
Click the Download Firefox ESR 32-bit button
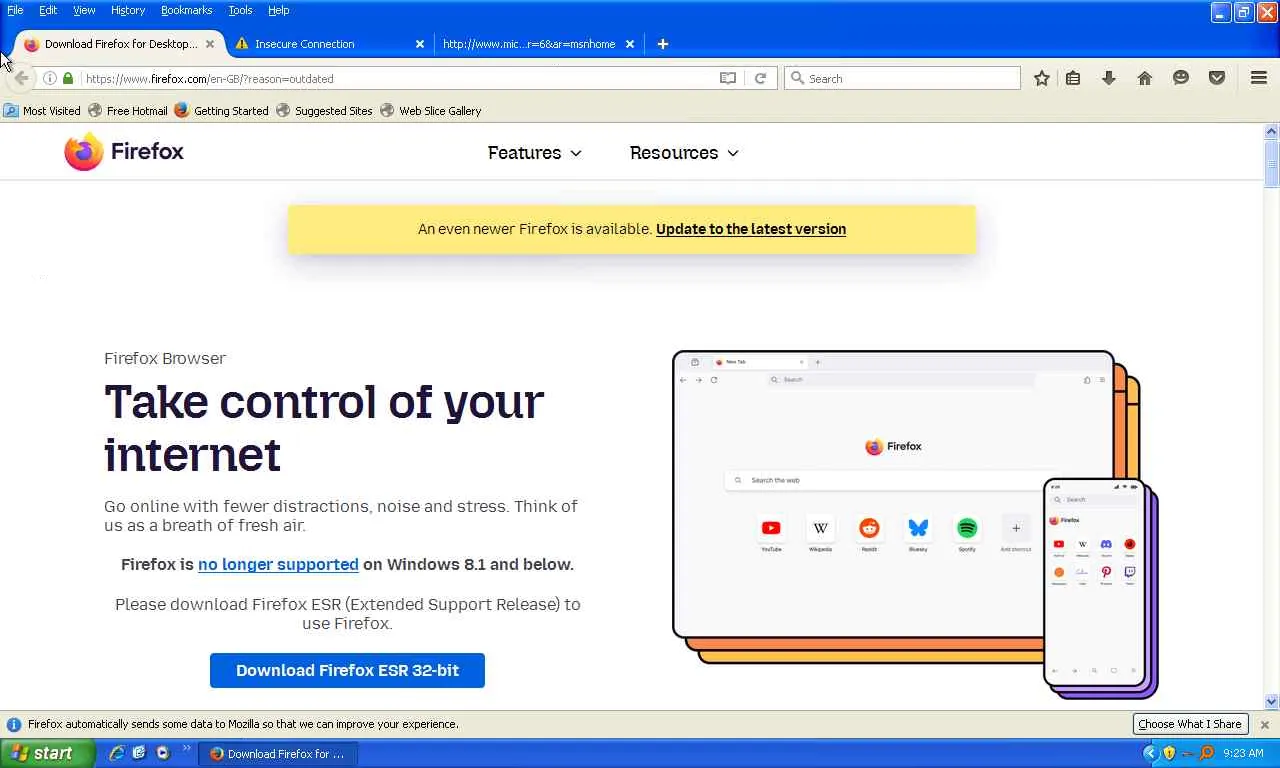pyautogui.click(x=347, y=670)
